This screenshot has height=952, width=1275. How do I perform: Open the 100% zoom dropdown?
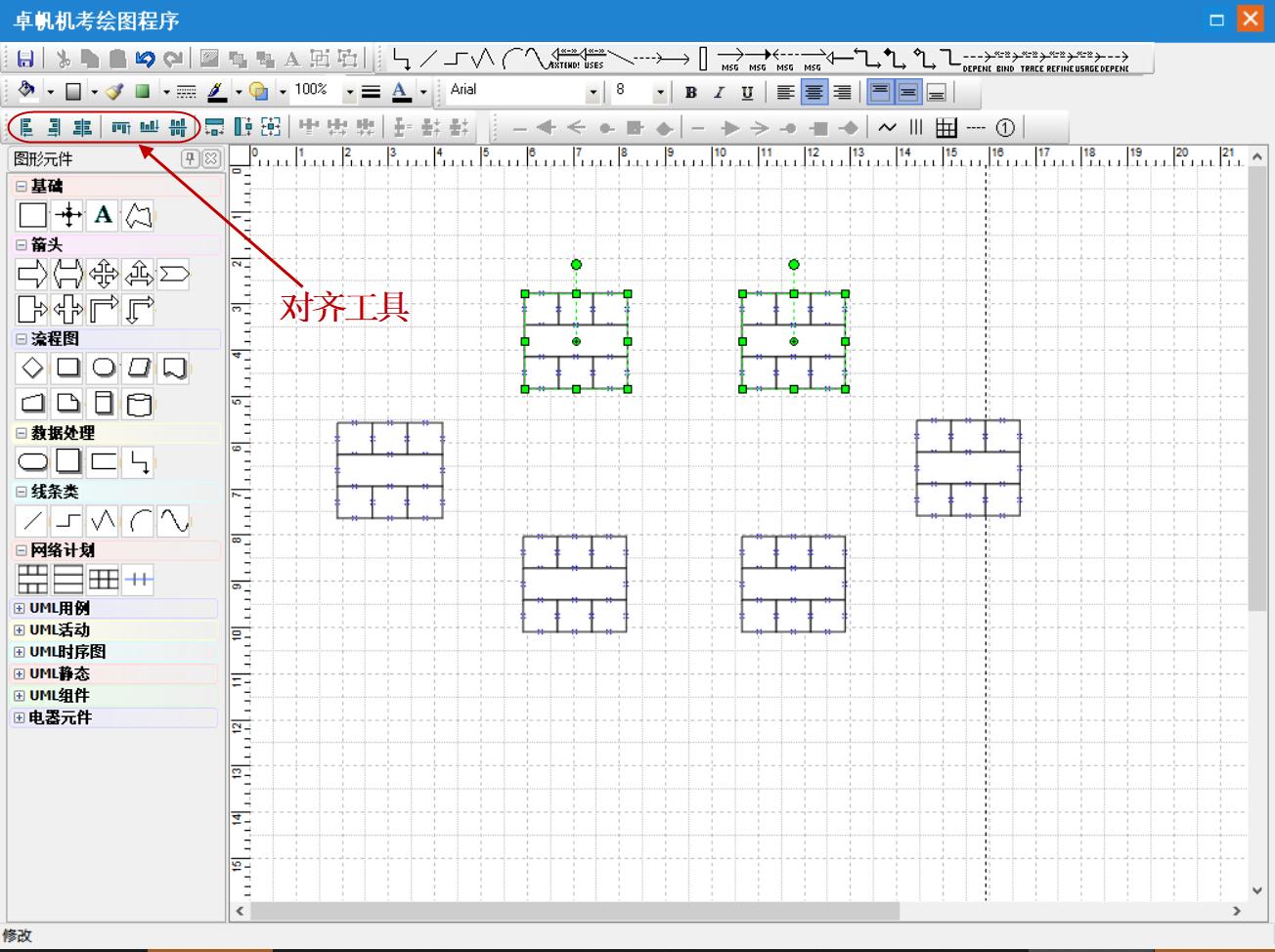(x=349, y=93)
